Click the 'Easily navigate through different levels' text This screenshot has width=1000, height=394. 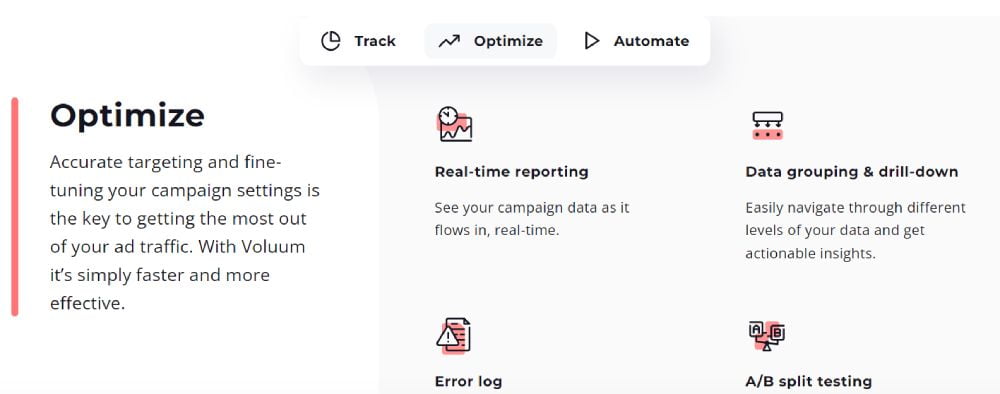click(855, 219)
